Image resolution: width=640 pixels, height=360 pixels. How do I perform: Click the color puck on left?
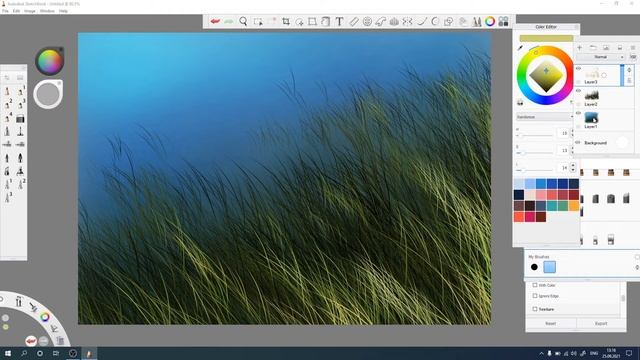49,61
